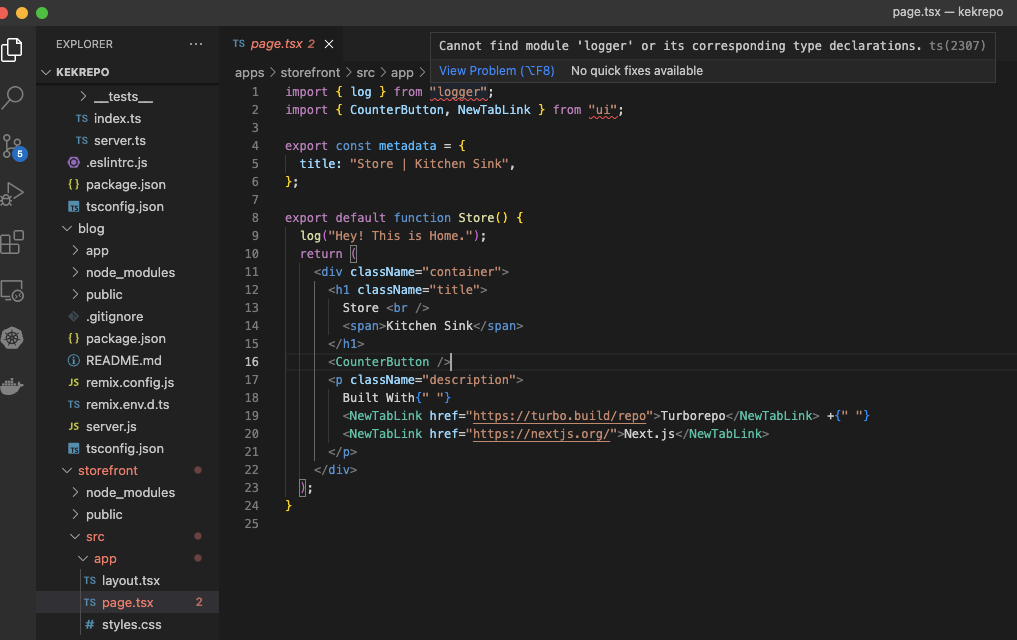1017x640 pixels.
Task: Open package.json in blog folder
Action: point(127,338)
